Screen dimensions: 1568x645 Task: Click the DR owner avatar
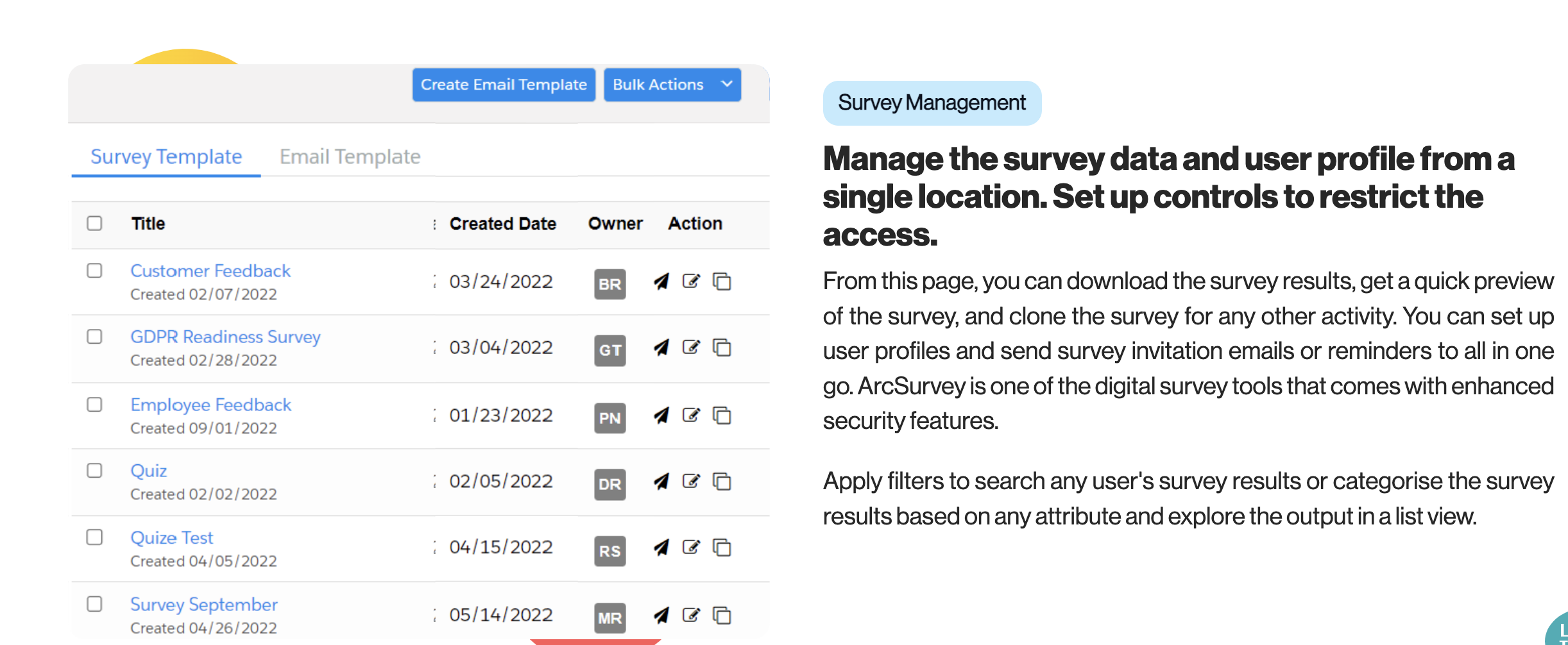click(x=610, y=484)
